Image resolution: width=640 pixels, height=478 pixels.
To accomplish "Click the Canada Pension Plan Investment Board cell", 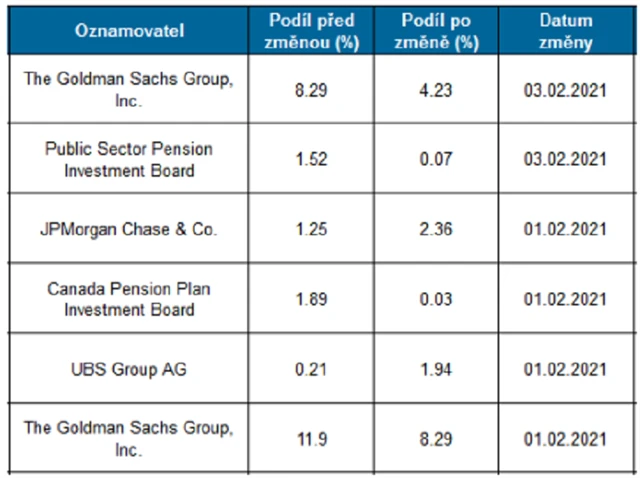I will click(130, 299).
